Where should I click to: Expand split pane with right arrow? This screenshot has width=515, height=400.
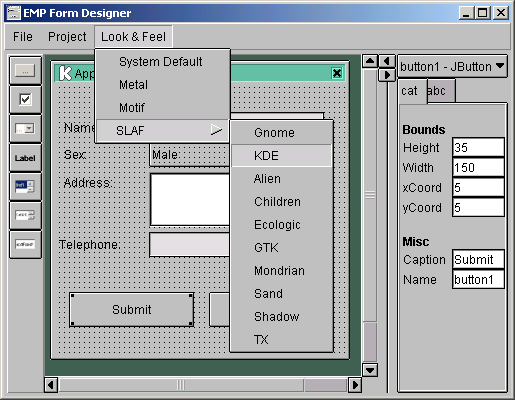pos(387,75)
